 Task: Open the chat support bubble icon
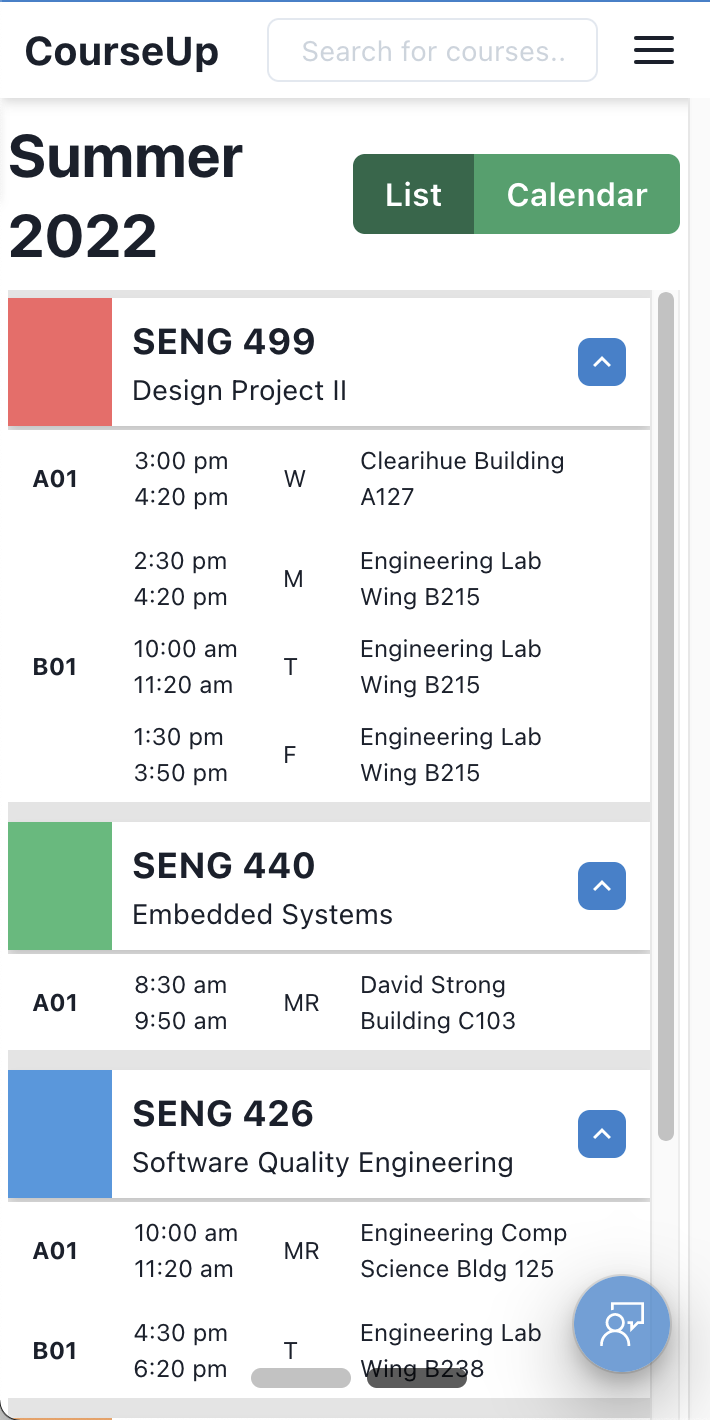621,1324
